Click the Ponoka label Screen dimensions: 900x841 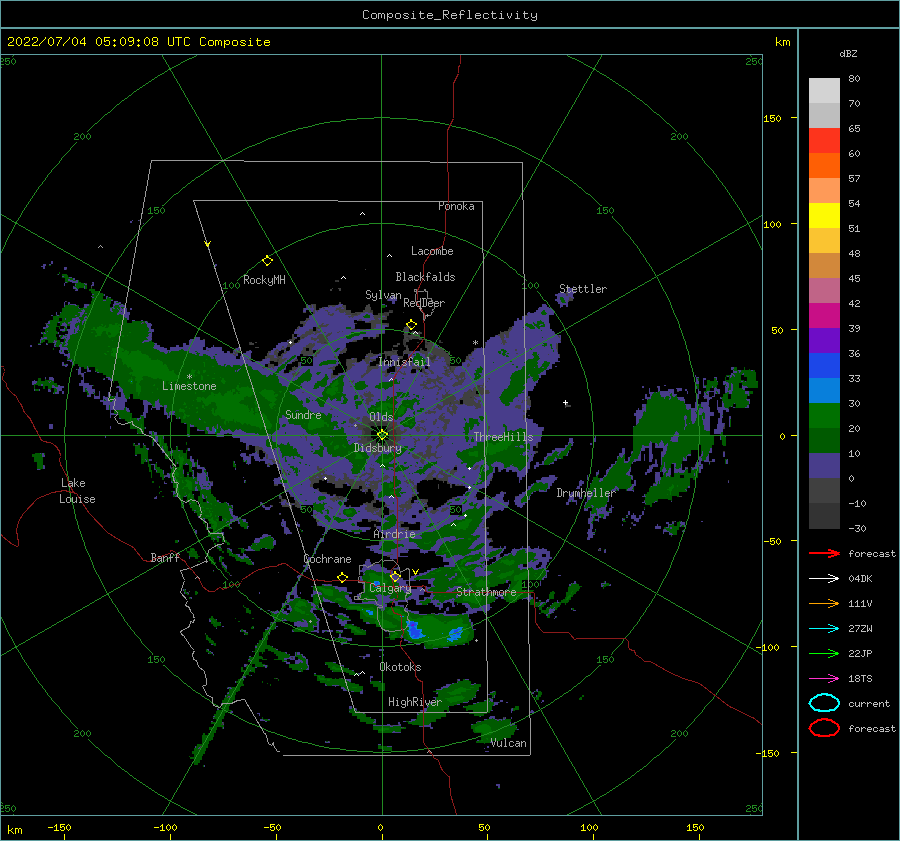coord(456,206)
